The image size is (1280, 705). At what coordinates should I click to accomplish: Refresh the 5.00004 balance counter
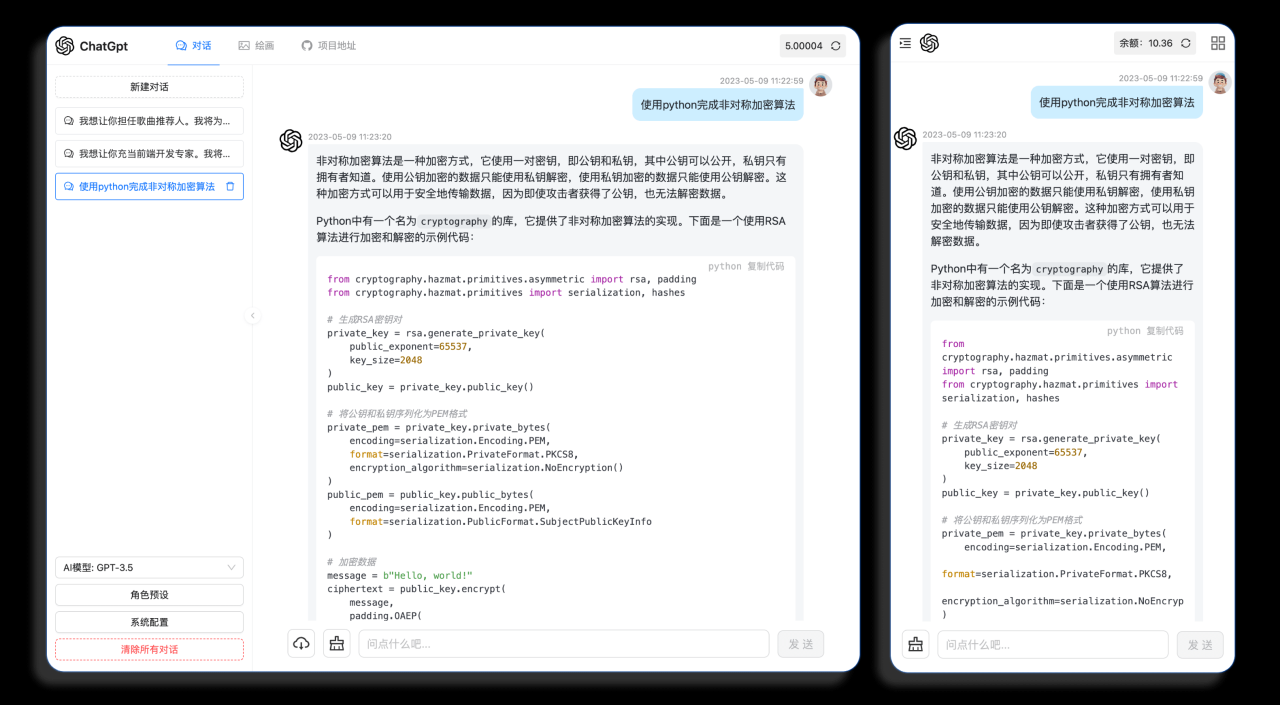tap(834, 45)
